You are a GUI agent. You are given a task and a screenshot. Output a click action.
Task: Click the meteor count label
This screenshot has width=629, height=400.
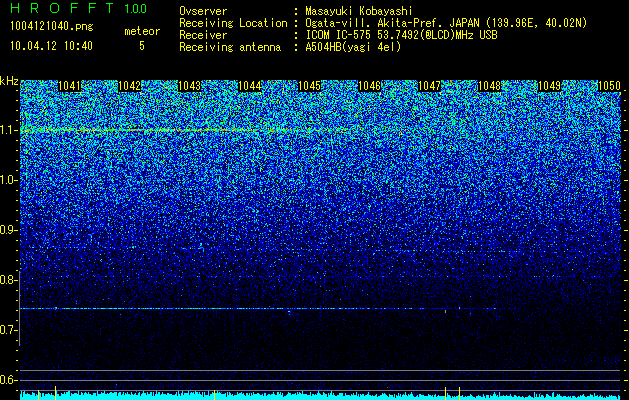click(x=142, y=31)
